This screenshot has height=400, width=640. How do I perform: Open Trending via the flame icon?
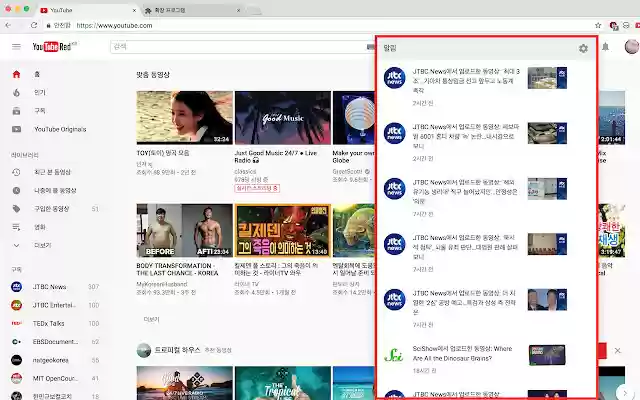(16, 92)
